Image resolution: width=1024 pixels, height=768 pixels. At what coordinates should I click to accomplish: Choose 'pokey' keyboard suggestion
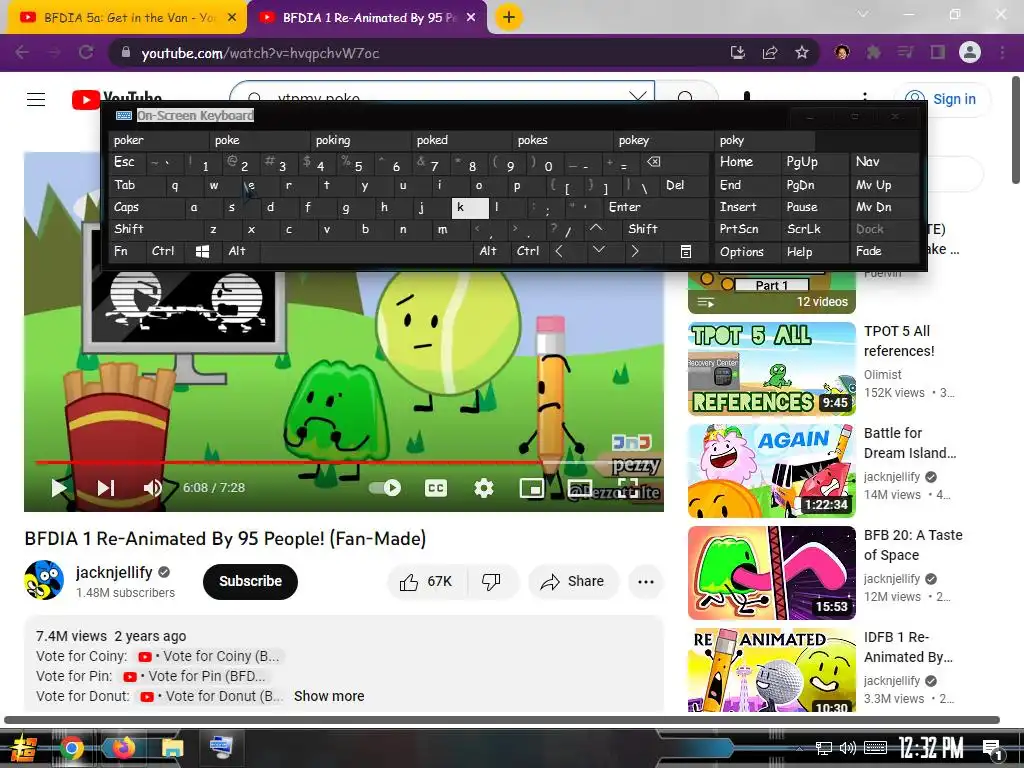point(665,140)
